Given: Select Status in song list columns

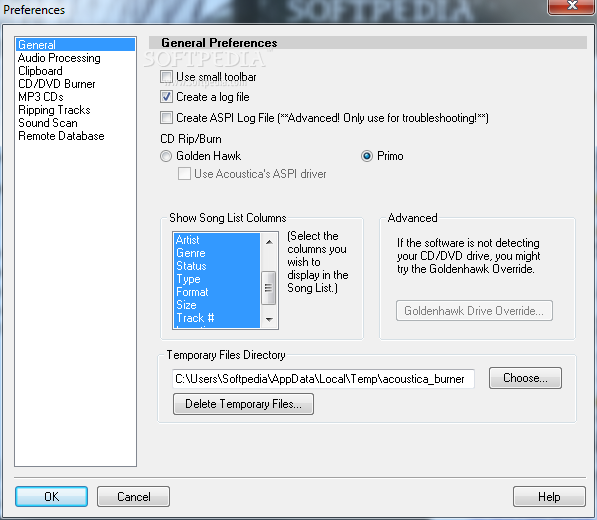Looking at the screenshot, I should coord(217,266).
